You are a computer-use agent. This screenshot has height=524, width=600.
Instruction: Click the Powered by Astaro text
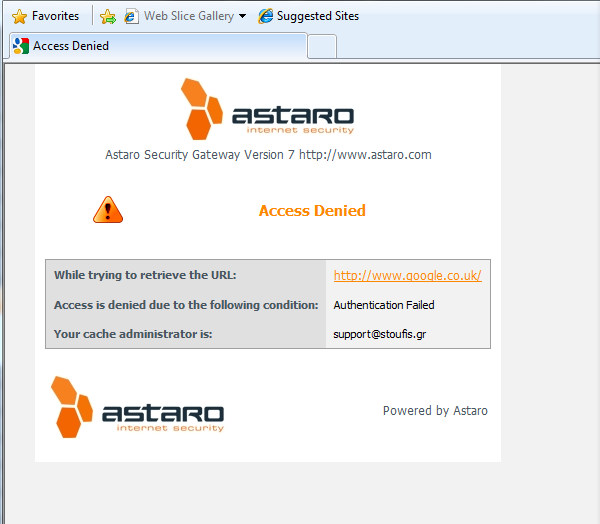pyautogui.click(x=435, y=411)
